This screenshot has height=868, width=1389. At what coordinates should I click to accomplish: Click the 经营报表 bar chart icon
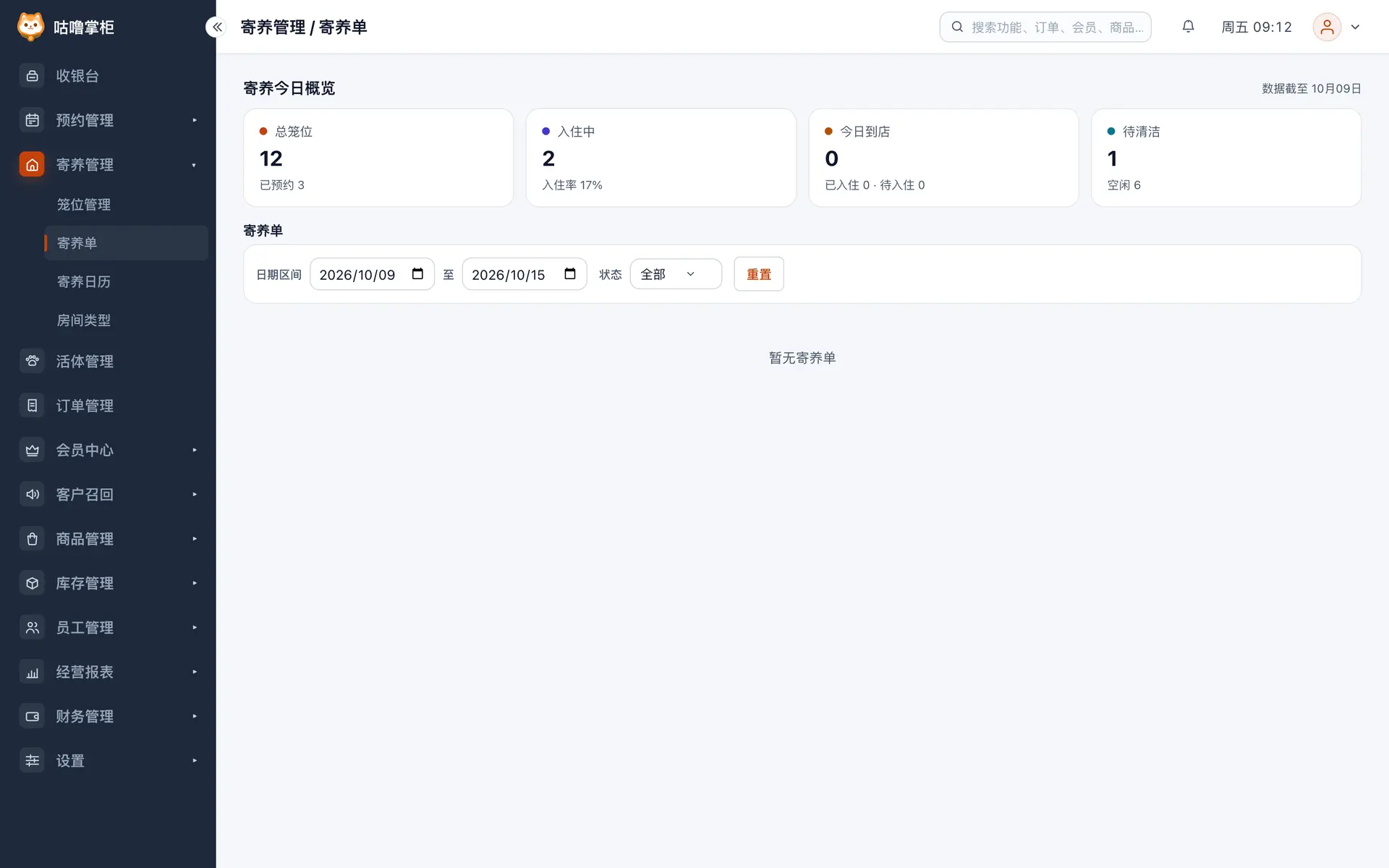click(32, 672)
